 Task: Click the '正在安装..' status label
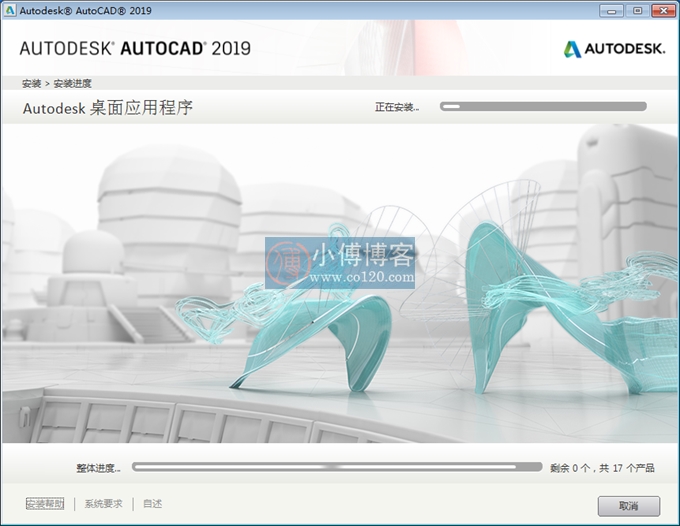coord(397,107)
